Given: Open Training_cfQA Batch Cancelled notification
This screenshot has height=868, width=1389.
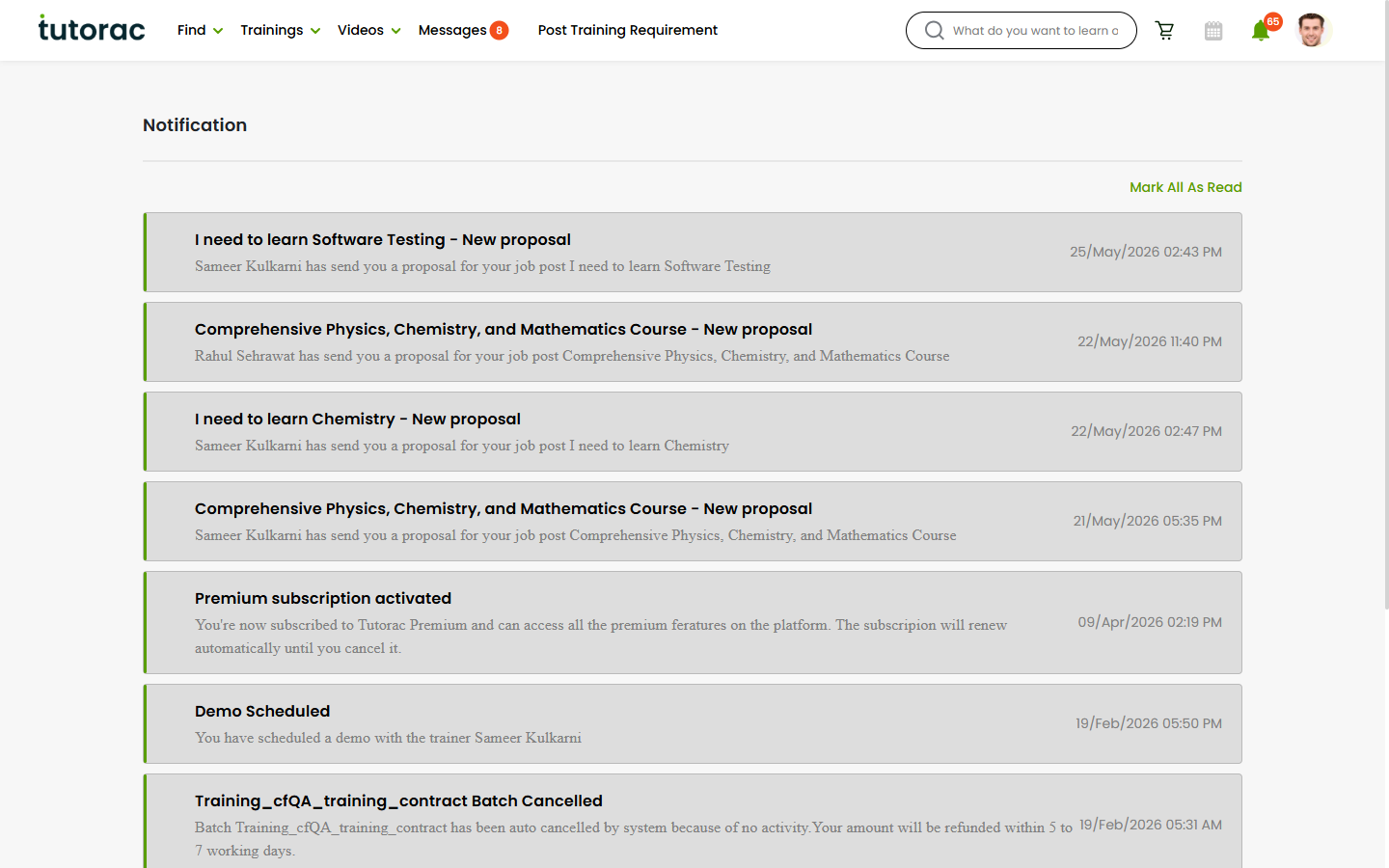Looking at the screenshot, I should [693, 821].
